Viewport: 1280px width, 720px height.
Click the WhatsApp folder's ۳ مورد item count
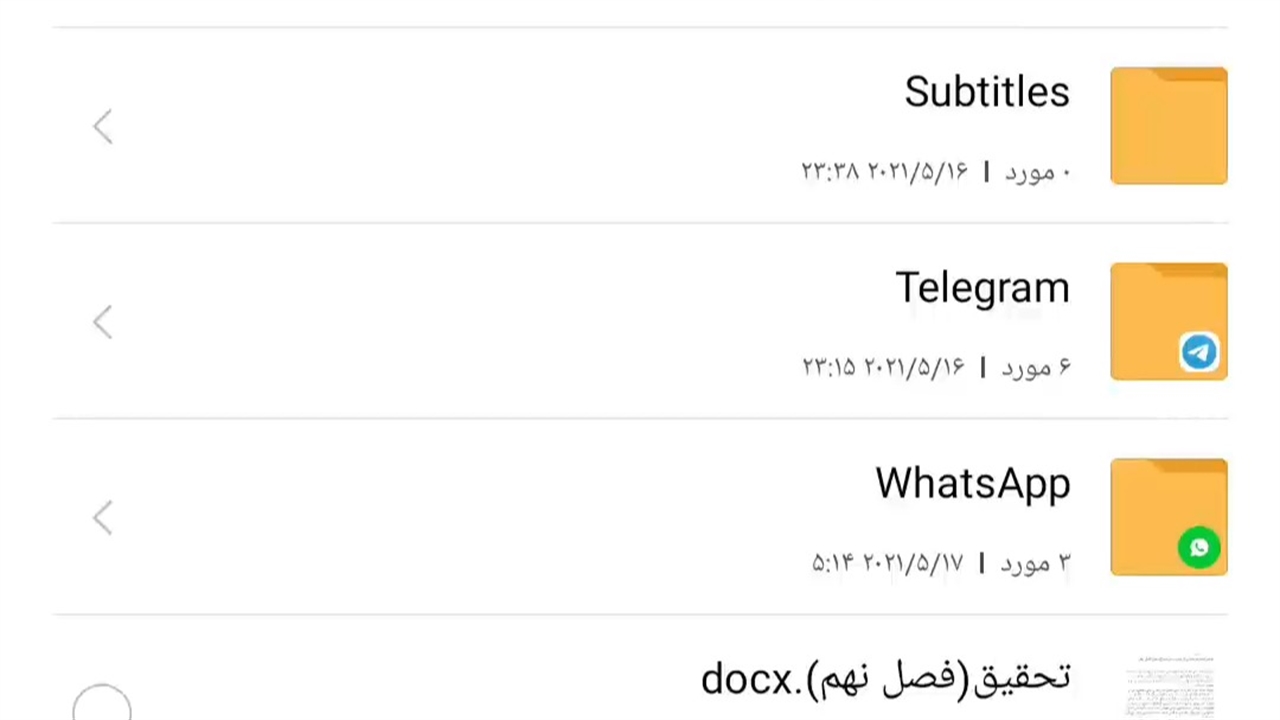pyautogui.click(x=1036, y=564)
